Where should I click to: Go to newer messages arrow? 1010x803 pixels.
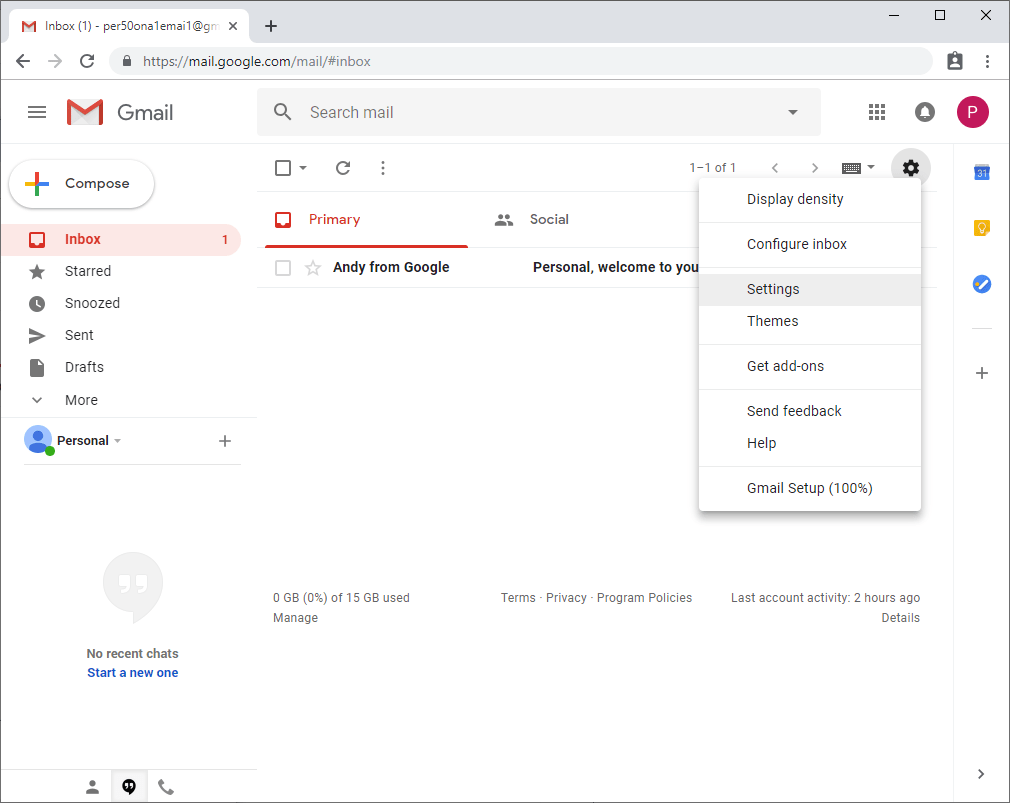775,168
